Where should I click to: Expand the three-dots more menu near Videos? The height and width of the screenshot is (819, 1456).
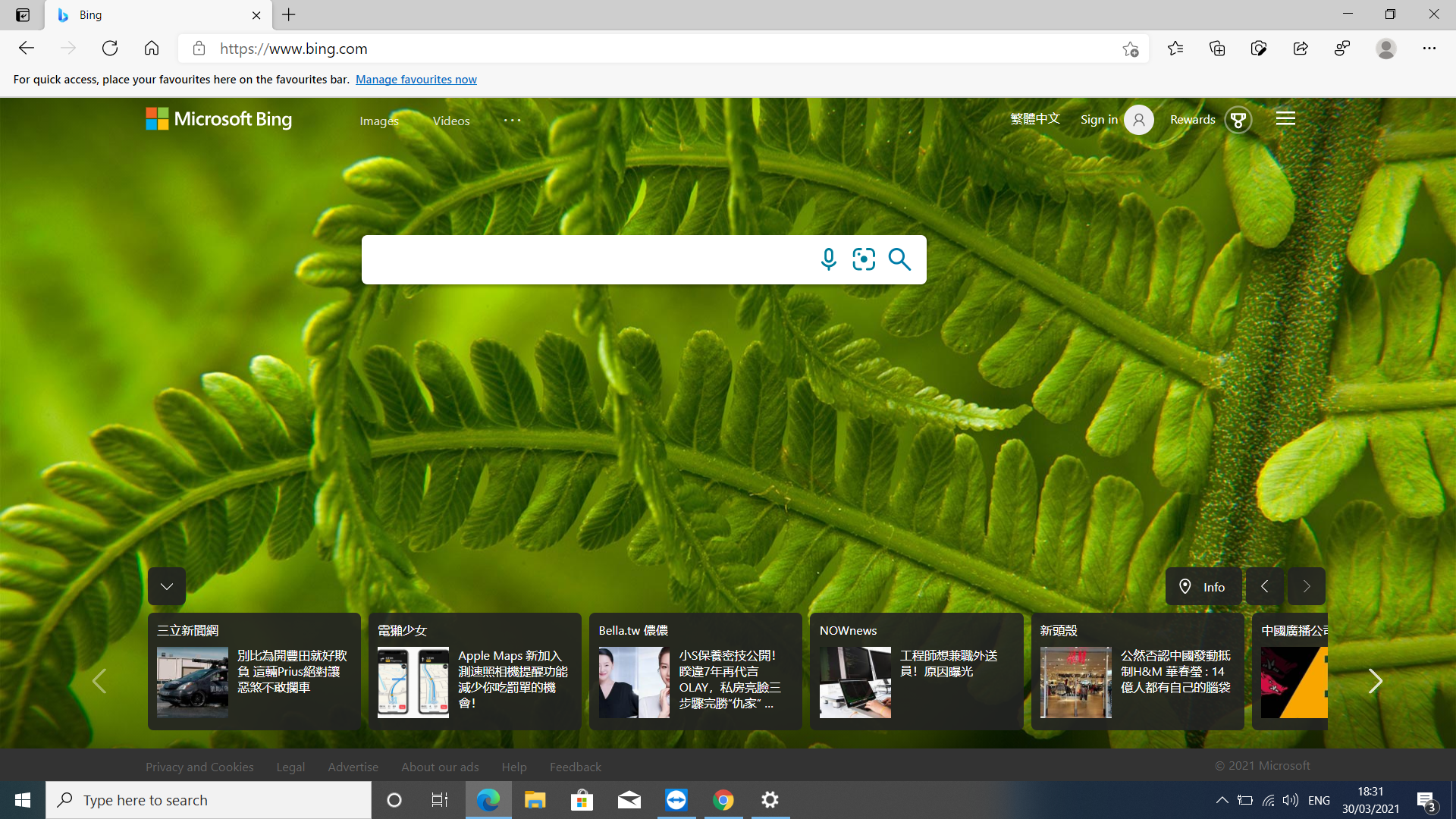coord(513,120)
